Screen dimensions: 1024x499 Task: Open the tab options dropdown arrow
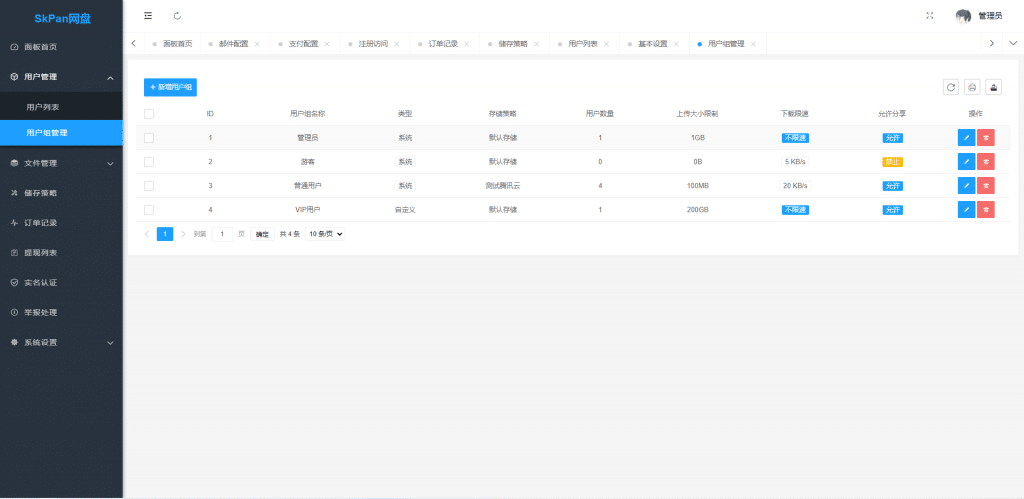click(x=1013, y=44)
